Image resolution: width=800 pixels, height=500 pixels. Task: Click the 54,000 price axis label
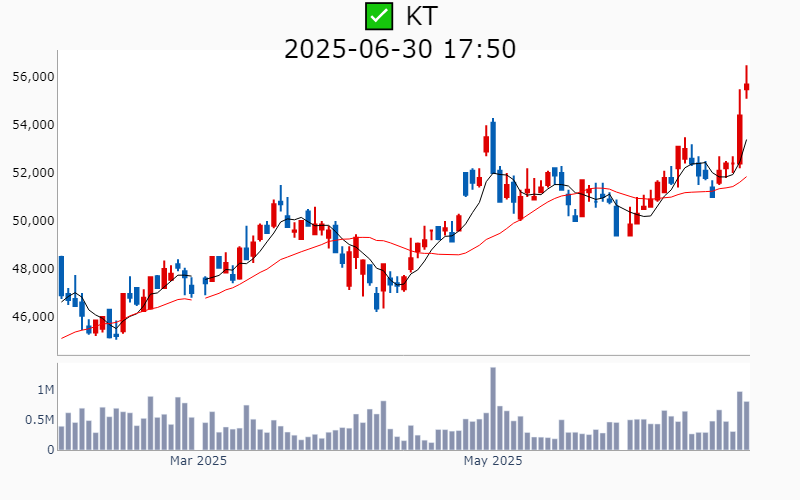click(x=34, y=125)
